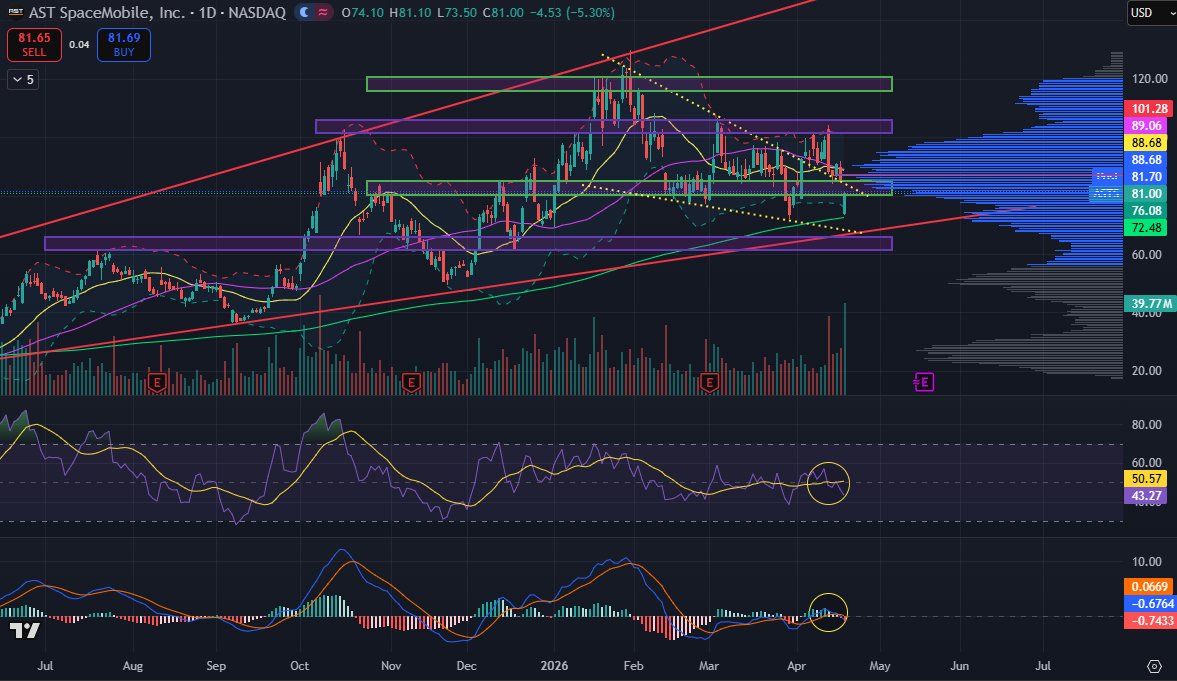Open the red earnings E marker near November
The image size is (1177, 681).
(x=410, y=383)
